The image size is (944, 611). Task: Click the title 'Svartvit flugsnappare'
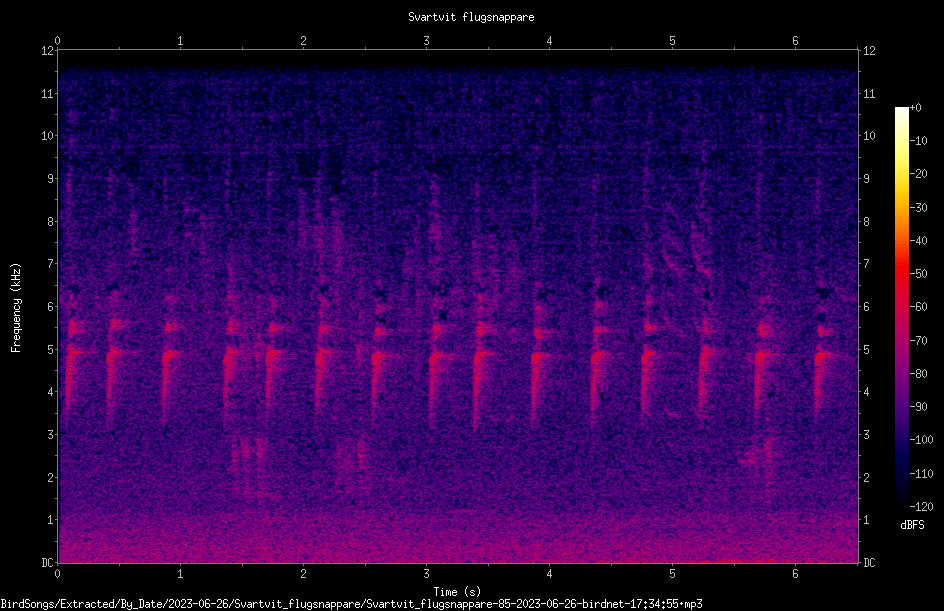pos(471,17)
